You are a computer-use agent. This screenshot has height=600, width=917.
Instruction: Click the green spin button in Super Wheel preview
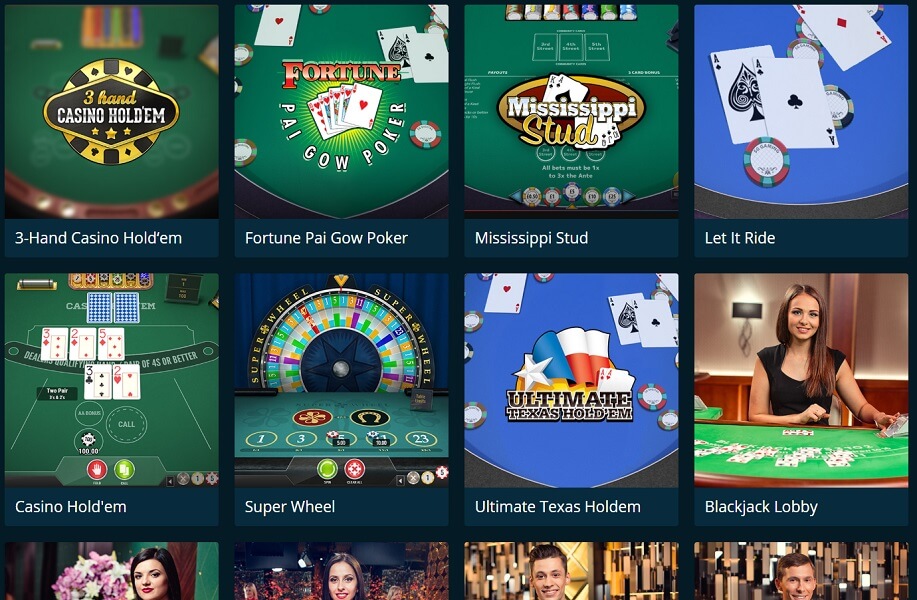[328, 468]
